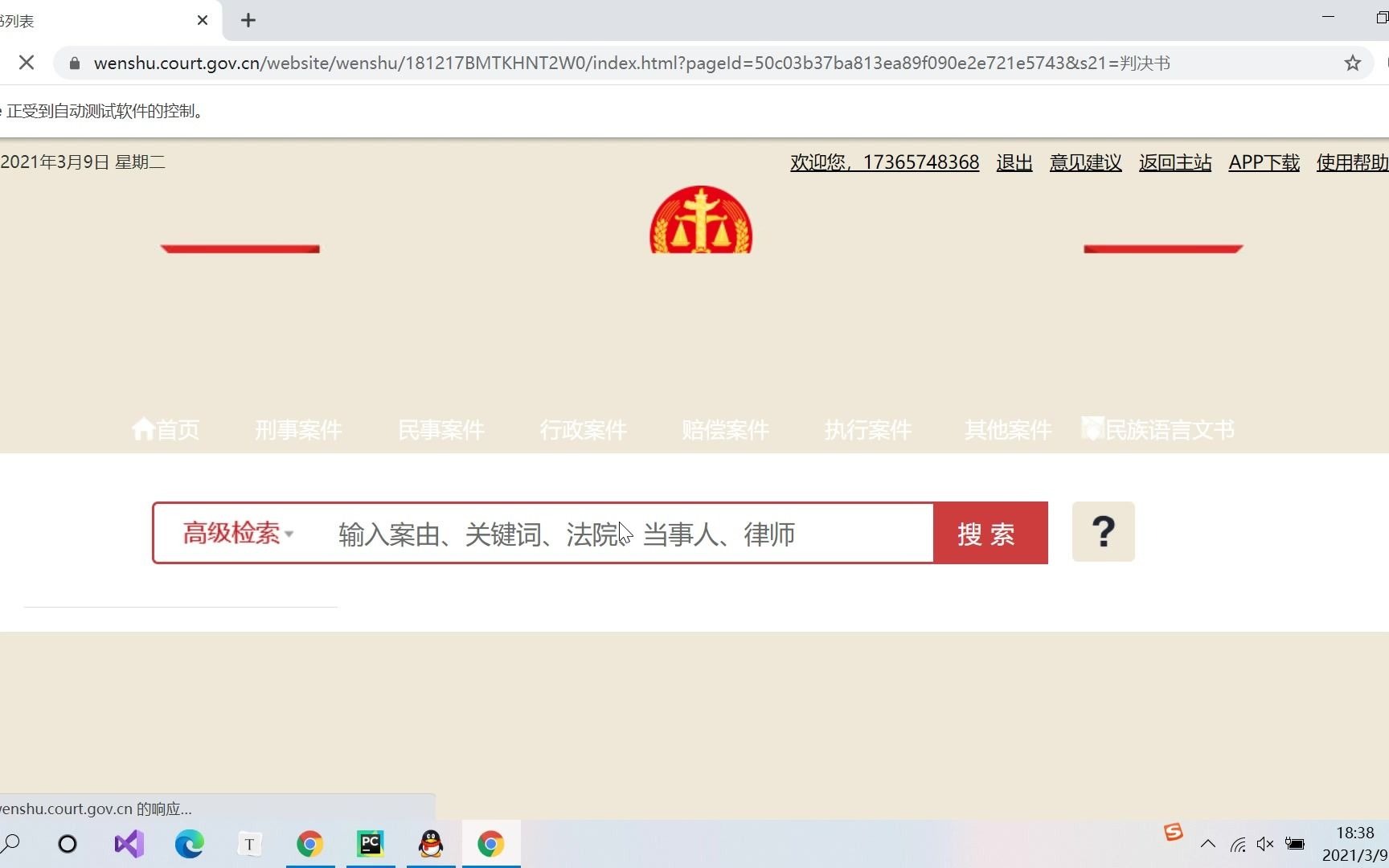
Task: Open the question mark help button
Action: point(1103,532)
